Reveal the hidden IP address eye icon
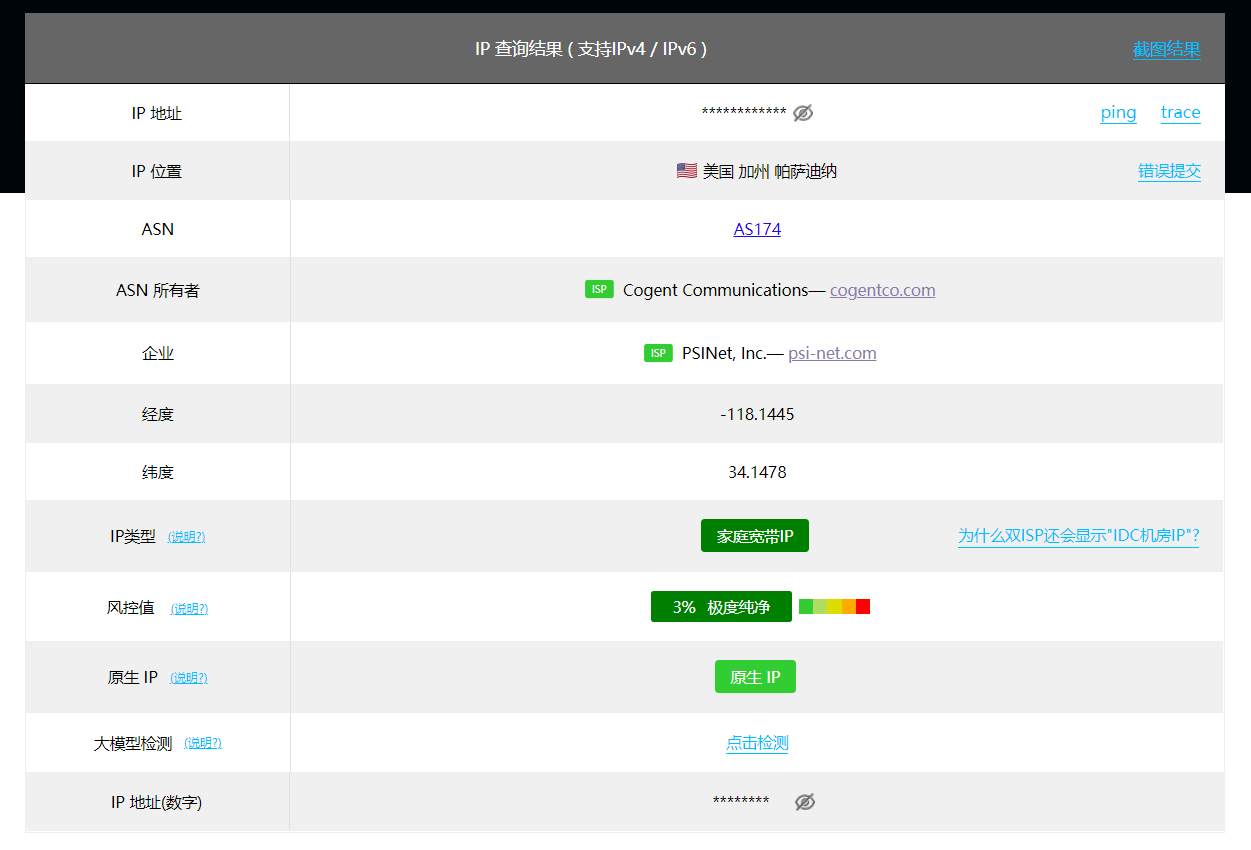Image resolution: width=1251 pixels, height=850 pixels. pyautogui.click(x=803, y=113)
